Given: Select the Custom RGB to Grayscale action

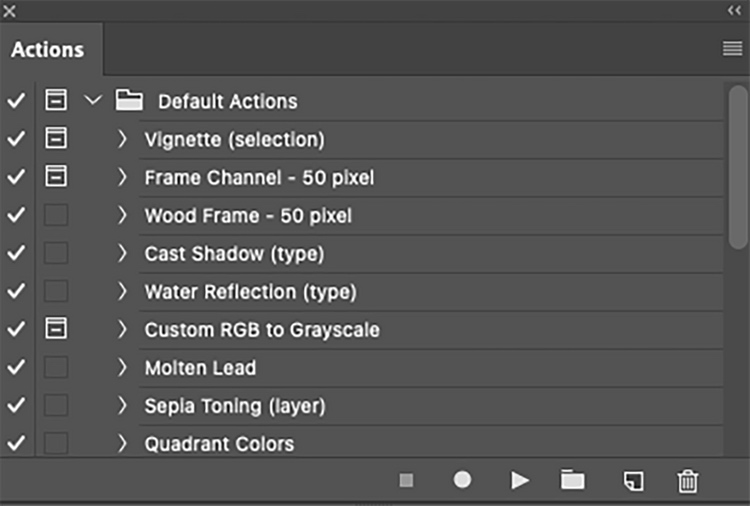Looking at the screenshot, I should pos(262,330).
